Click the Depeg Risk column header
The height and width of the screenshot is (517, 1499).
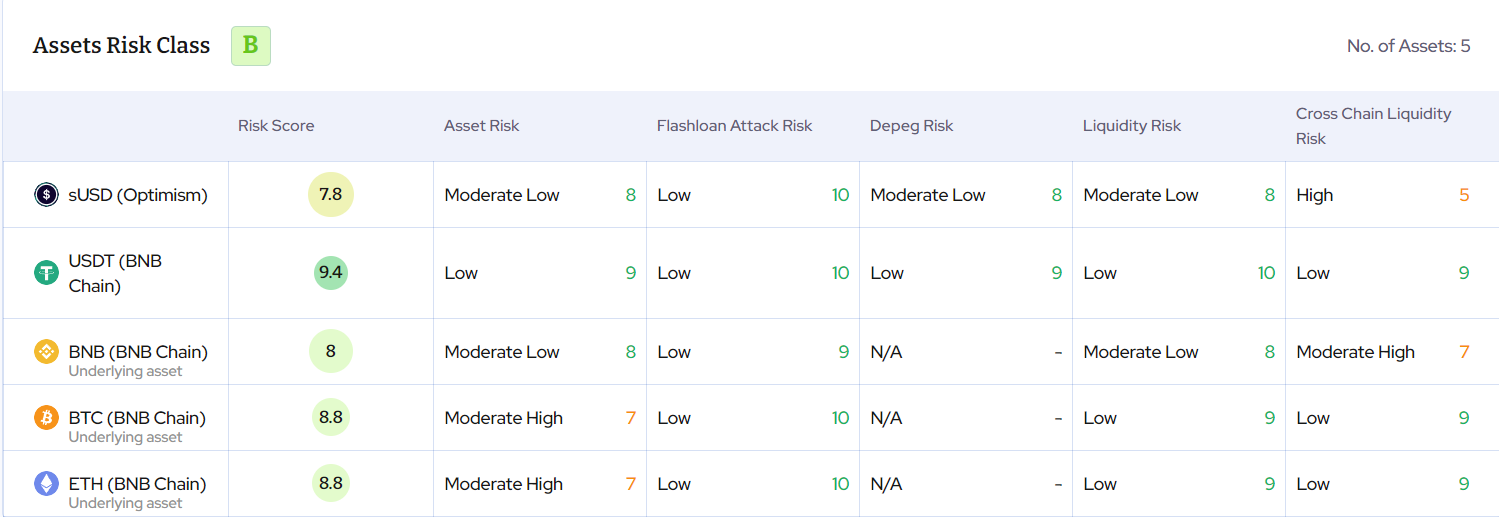click(x=912, y=126)
